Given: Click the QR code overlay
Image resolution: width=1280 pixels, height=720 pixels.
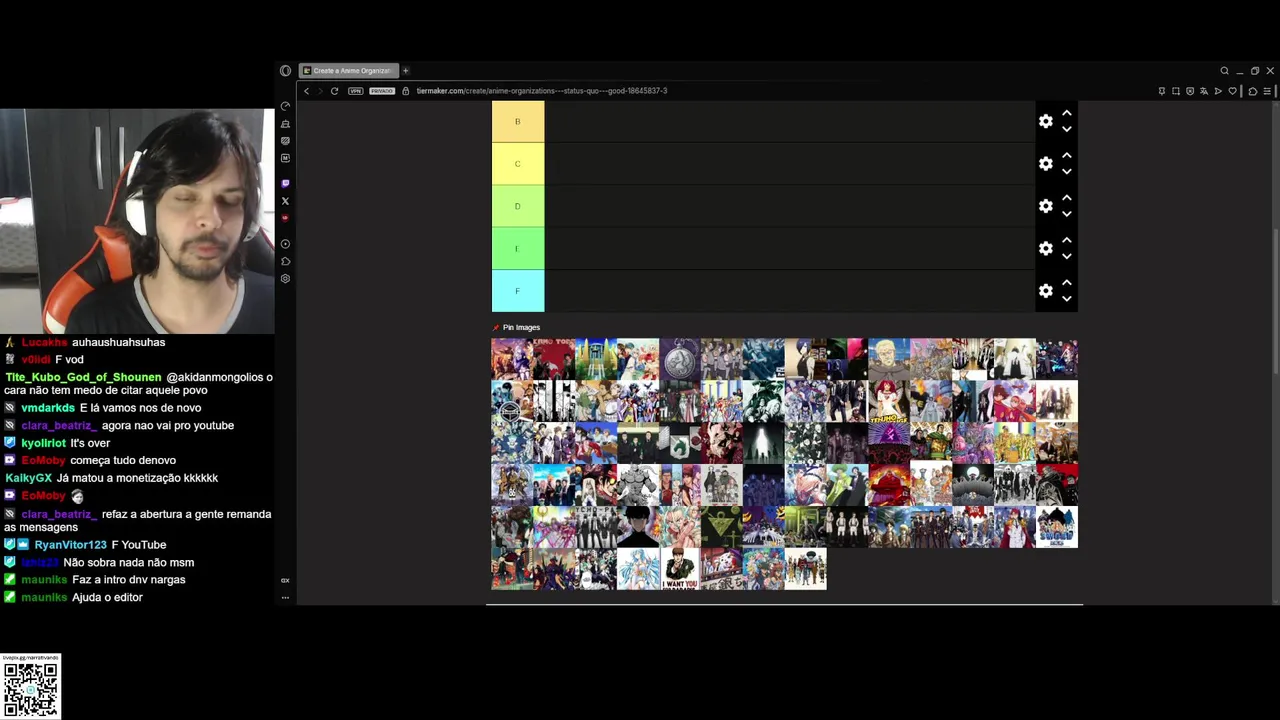Looking at the screenshot, I should pos(30,686).
